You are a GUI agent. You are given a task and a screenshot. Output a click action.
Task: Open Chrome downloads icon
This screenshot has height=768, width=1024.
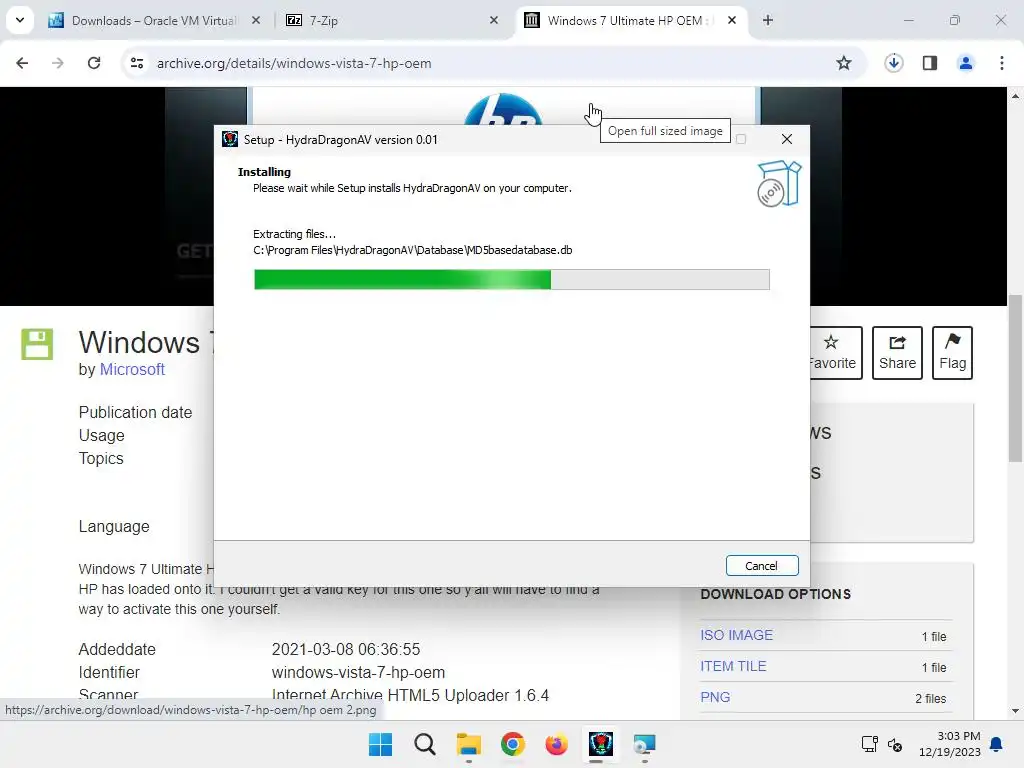[x=894, y=63]
